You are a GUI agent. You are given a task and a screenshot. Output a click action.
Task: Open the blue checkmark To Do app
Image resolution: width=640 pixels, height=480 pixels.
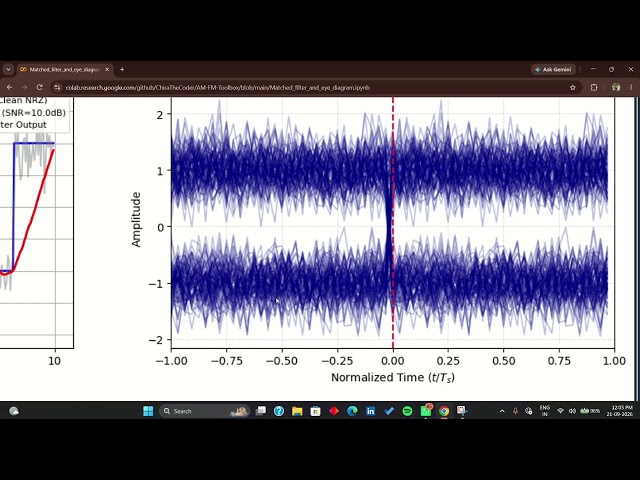click(389, 411)
